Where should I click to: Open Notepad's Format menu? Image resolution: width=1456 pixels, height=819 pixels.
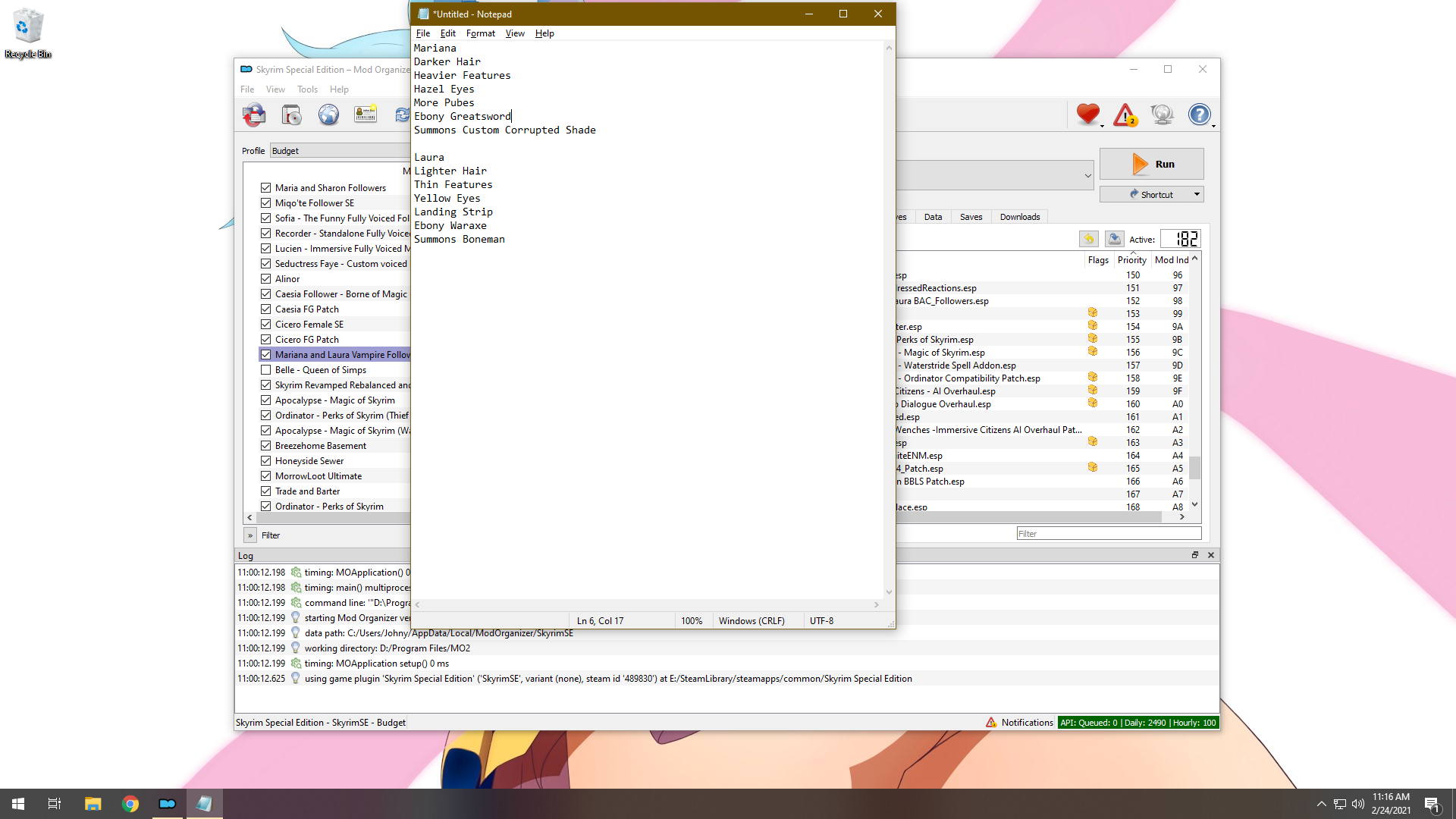click(x=481, y=33)
